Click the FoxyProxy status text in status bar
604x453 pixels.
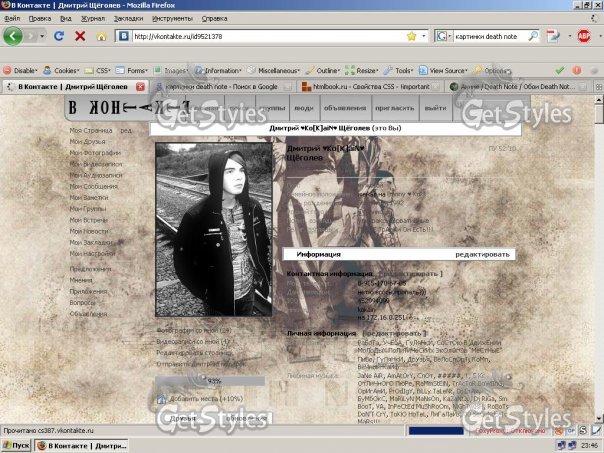click(x=510, y=431)
